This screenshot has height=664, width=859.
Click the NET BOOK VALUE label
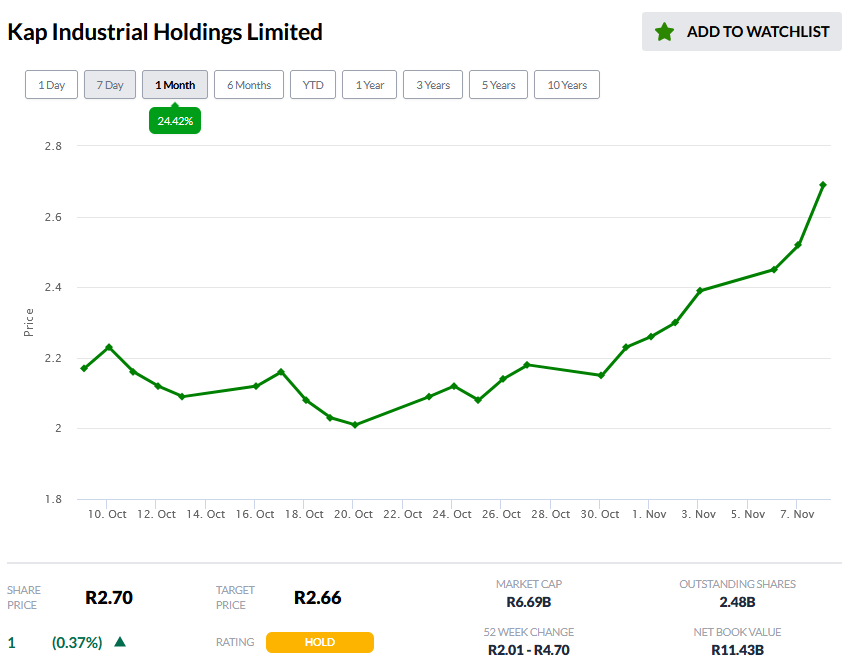pyautogui.click(x=737, y=632)
